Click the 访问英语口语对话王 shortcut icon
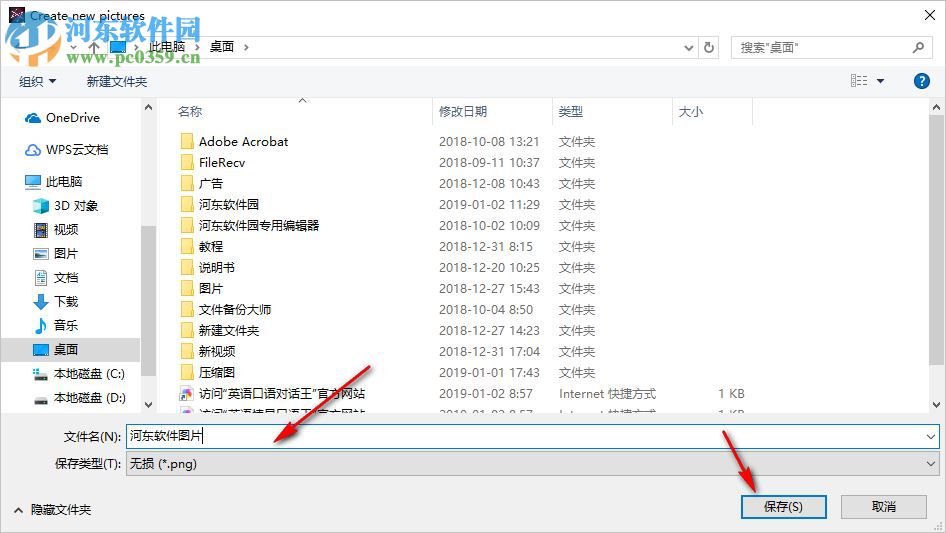Screen dimensions: 946x533 tap(187, 394)
